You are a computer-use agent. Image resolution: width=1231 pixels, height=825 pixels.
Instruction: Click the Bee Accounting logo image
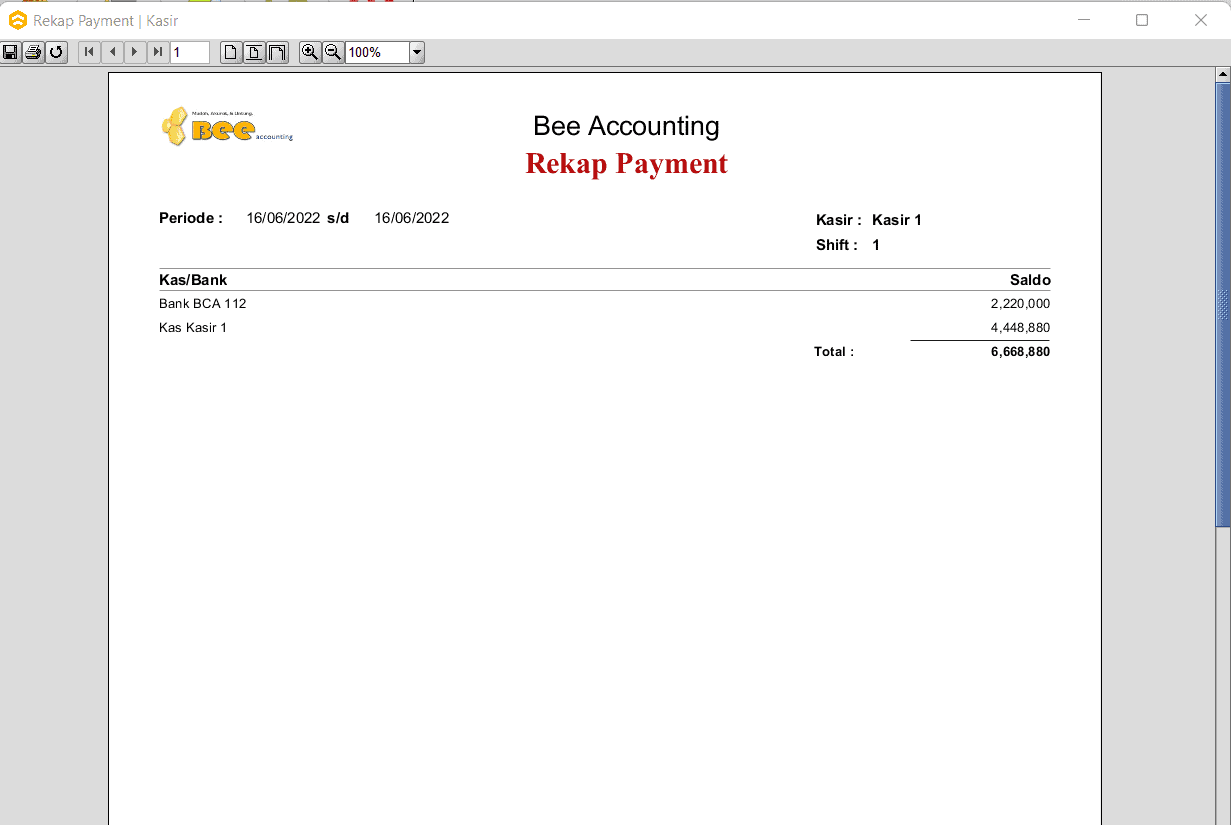227,127
